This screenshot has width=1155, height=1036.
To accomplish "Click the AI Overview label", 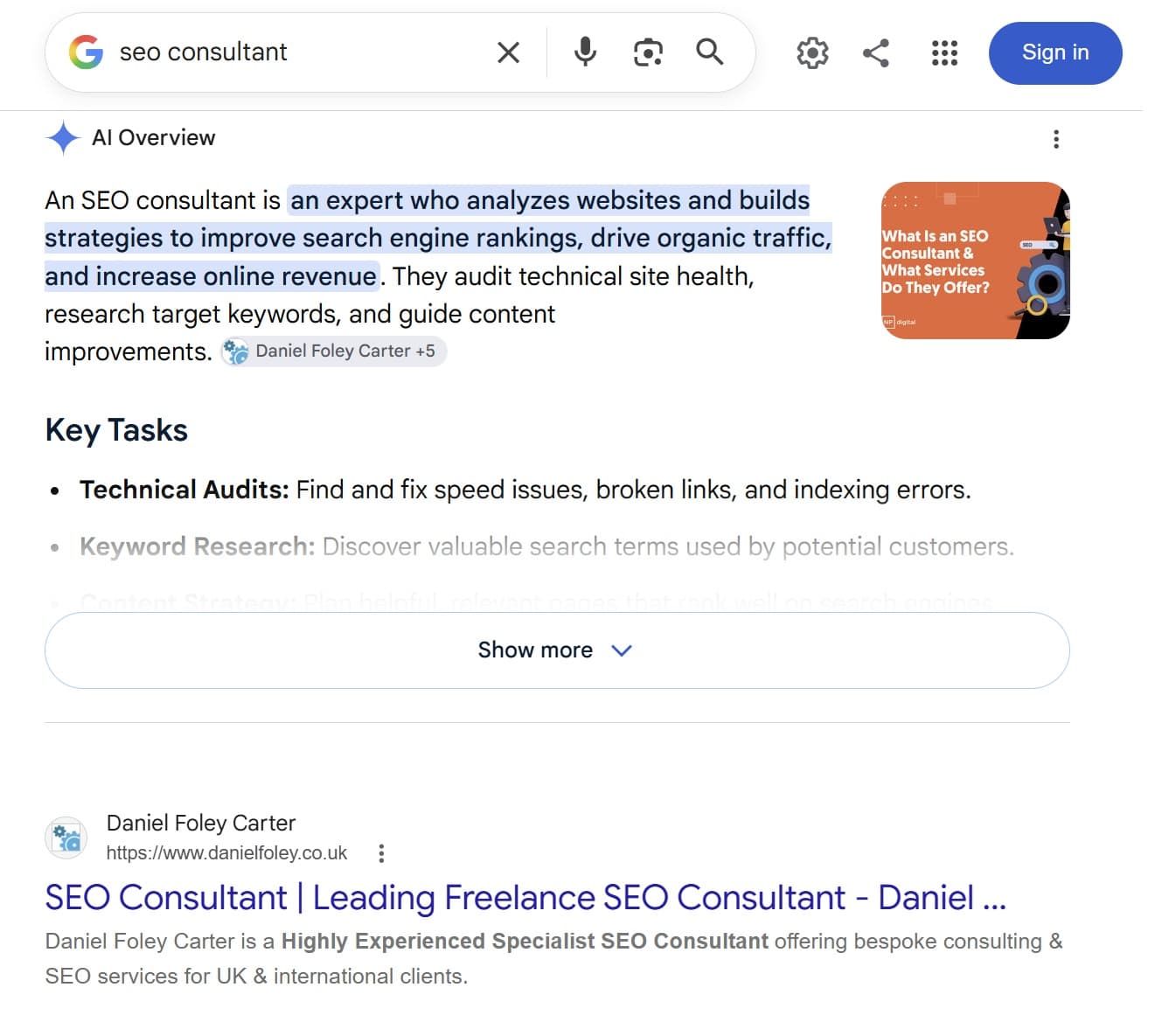I will point(154,138).
